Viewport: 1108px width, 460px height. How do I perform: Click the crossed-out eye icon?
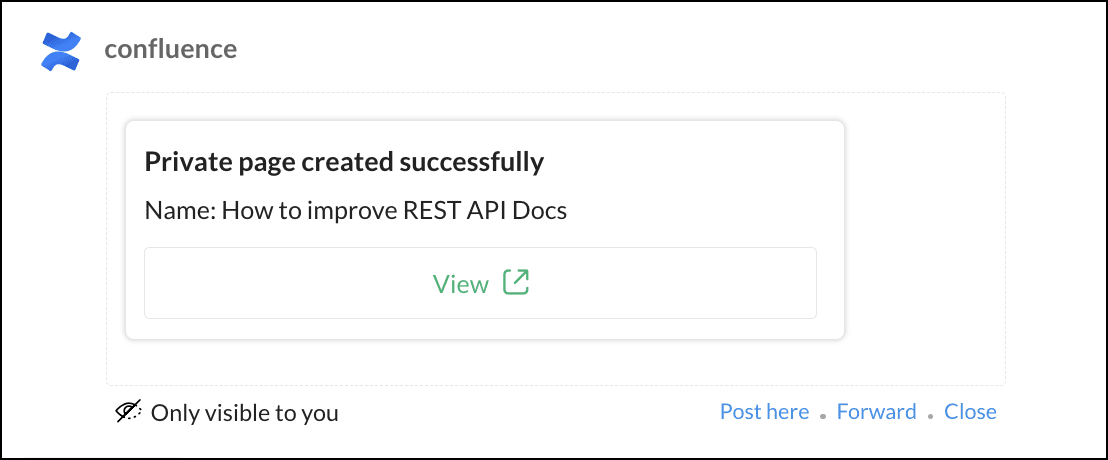128,412
